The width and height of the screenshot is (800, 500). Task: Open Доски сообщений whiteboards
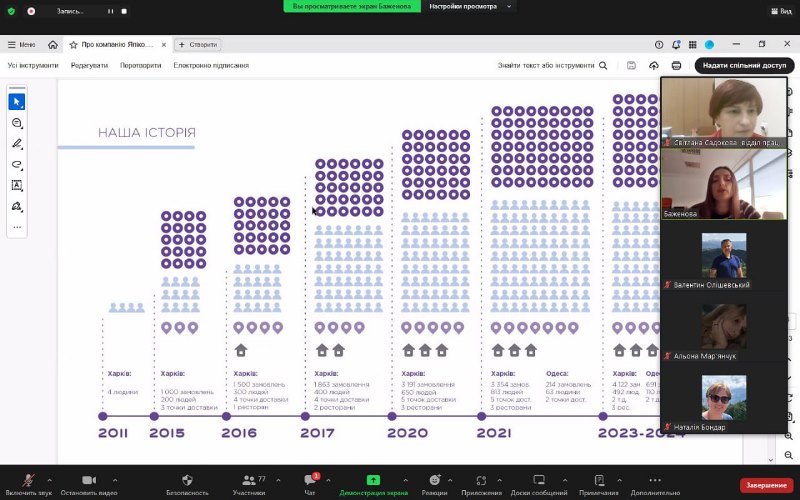coord(539,484)
